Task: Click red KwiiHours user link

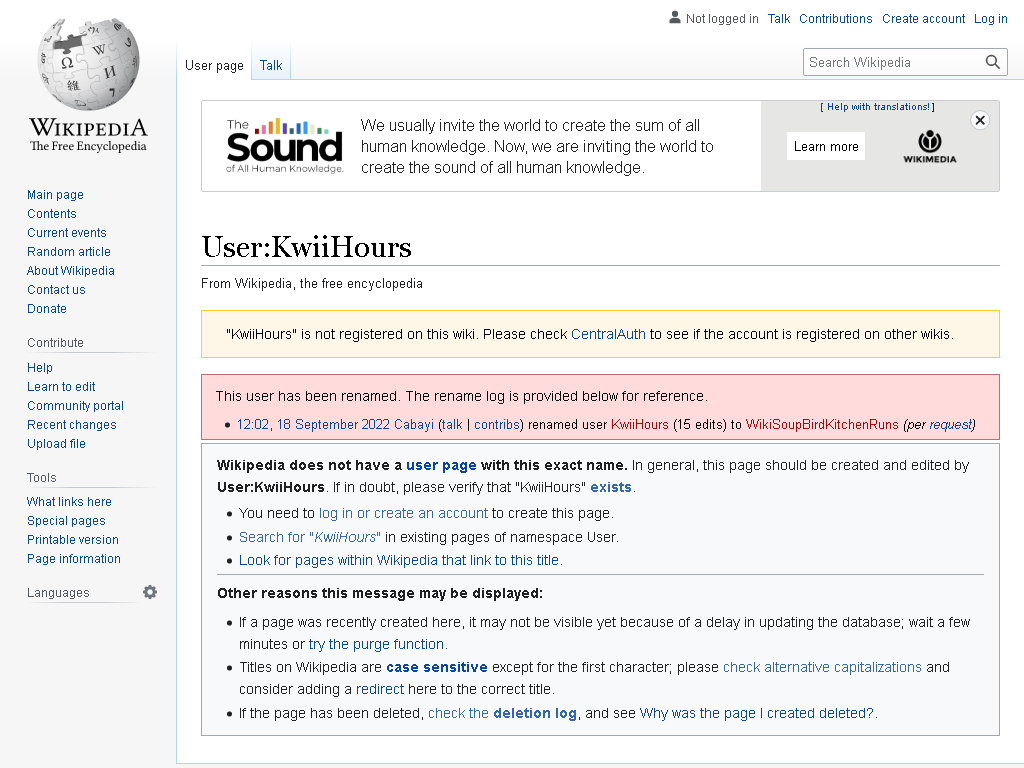Action: [x=639, y=424]
